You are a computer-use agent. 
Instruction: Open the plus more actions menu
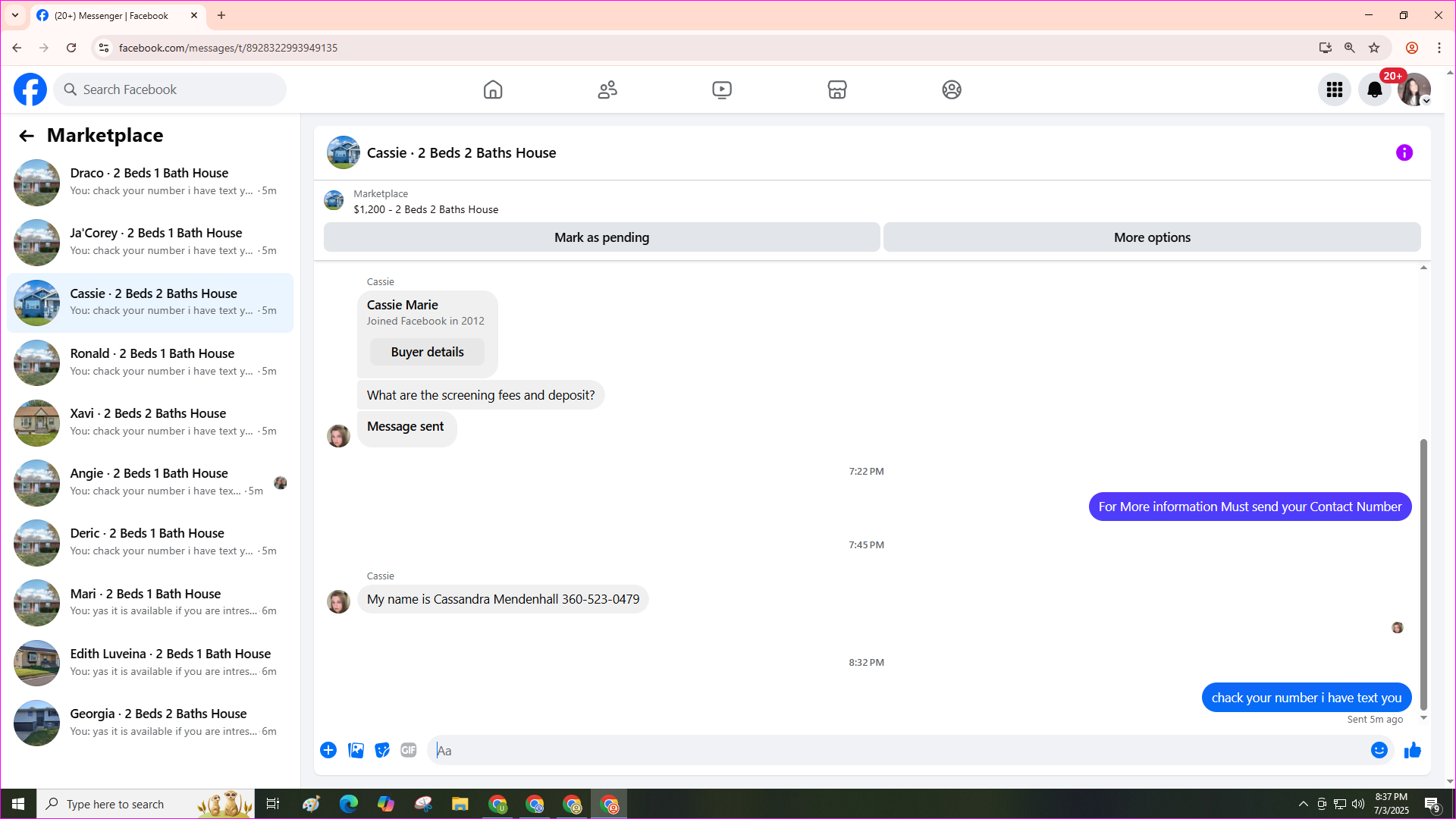[x=328, y=750]
